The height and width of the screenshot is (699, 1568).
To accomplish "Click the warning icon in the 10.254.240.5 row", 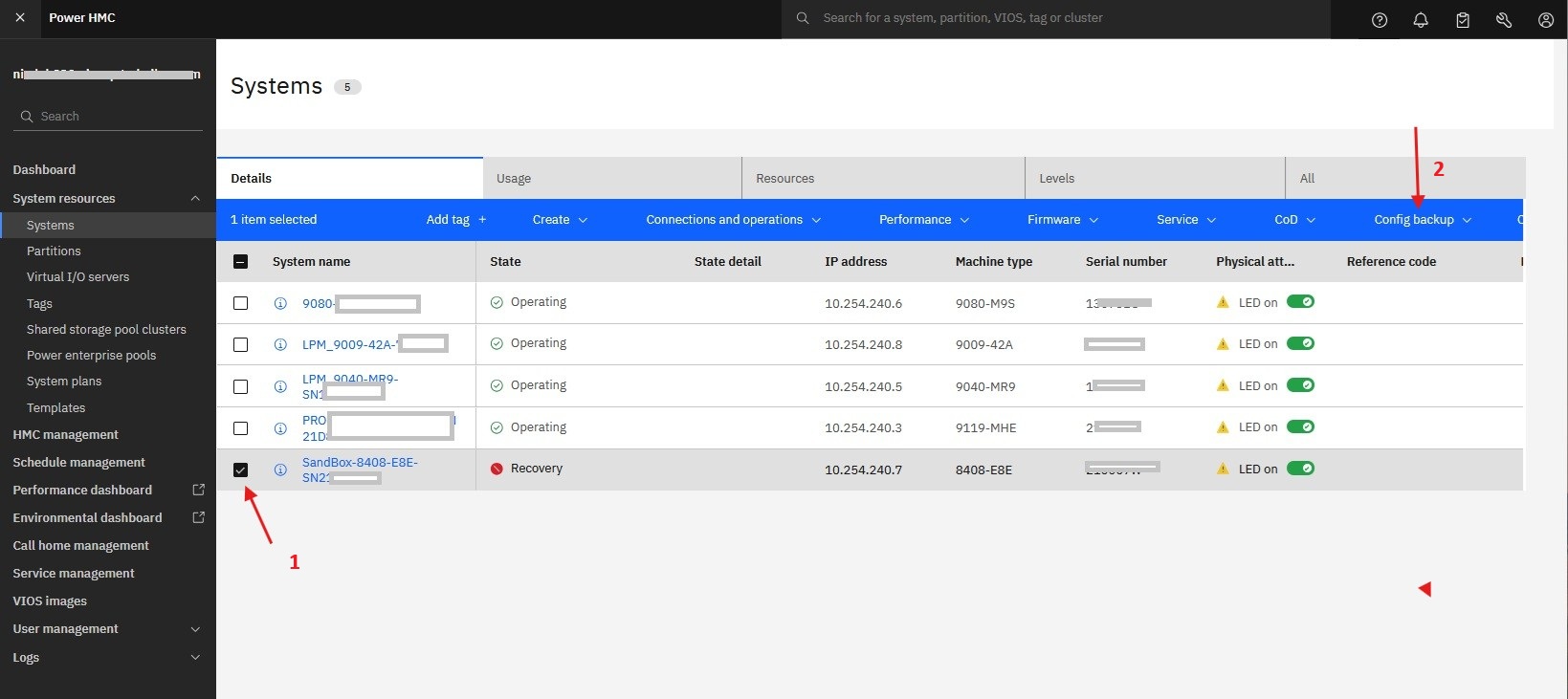I will coord(1223,385).
